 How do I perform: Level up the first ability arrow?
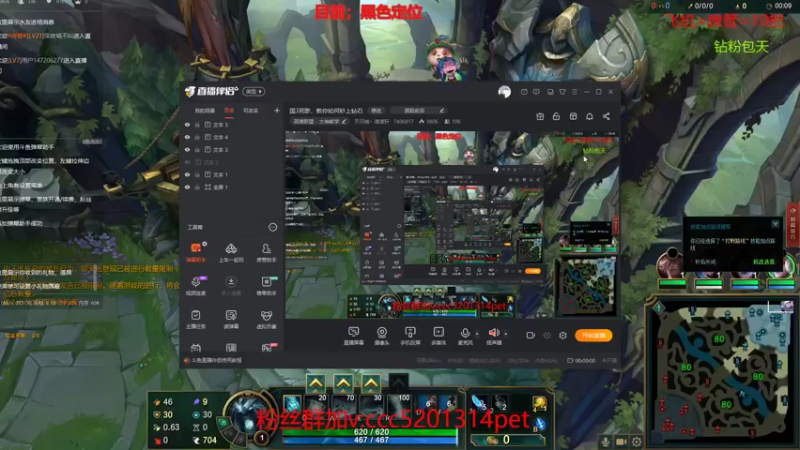tap(316, 383)
